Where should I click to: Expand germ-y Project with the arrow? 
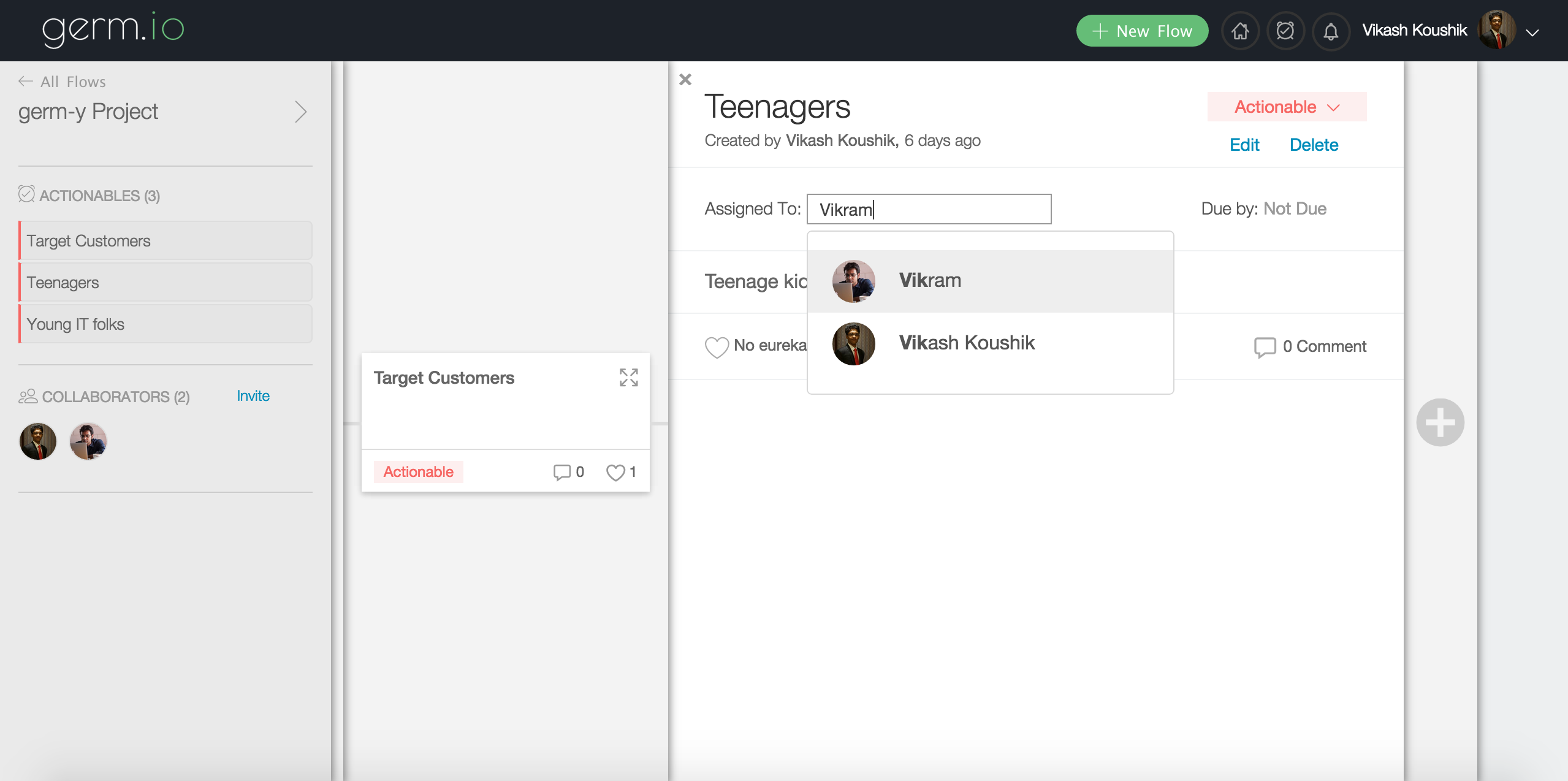[x=300, y=112]
